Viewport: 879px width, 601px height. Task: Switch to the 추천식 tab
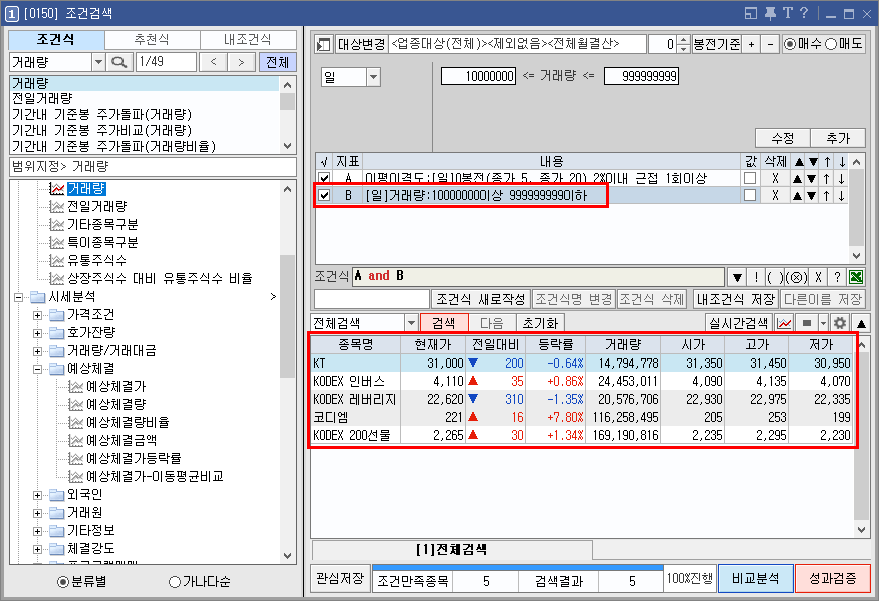tap(152, 40)
